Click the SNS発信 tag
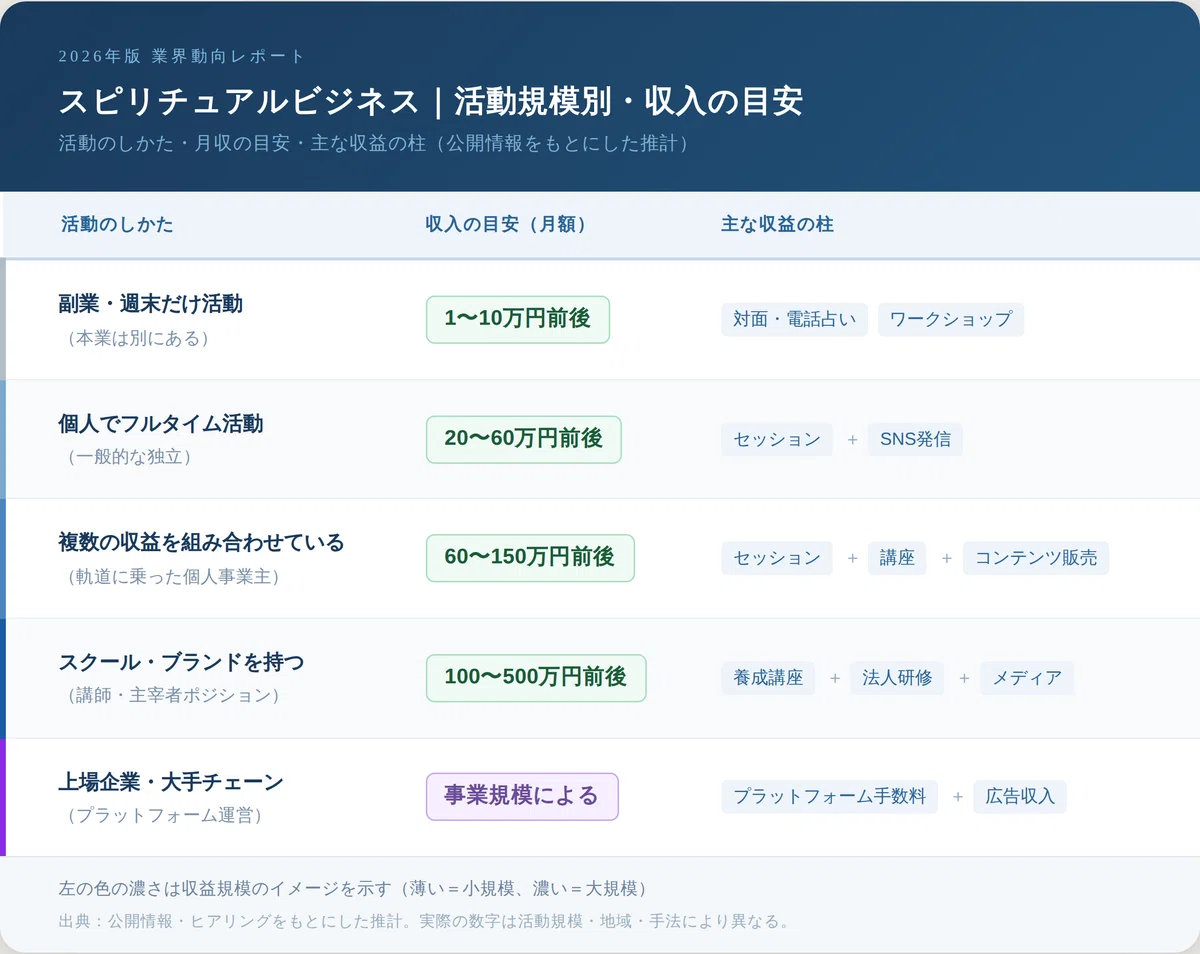 tap(915, 439)
